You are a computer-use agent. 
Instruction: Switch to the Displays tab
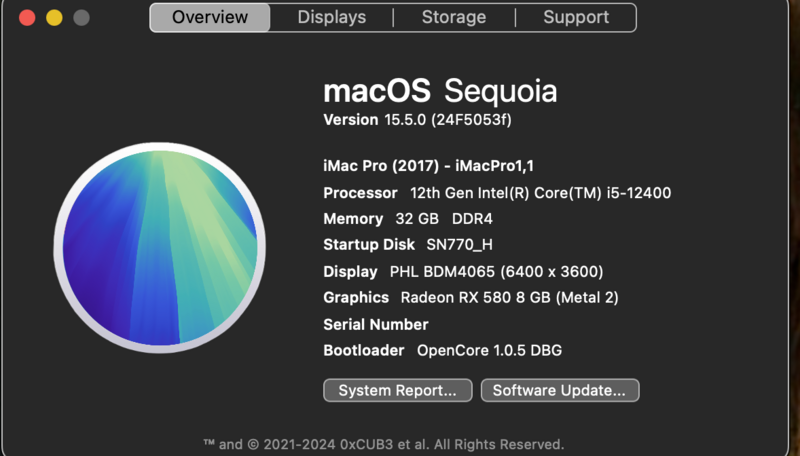click(331, 17)
